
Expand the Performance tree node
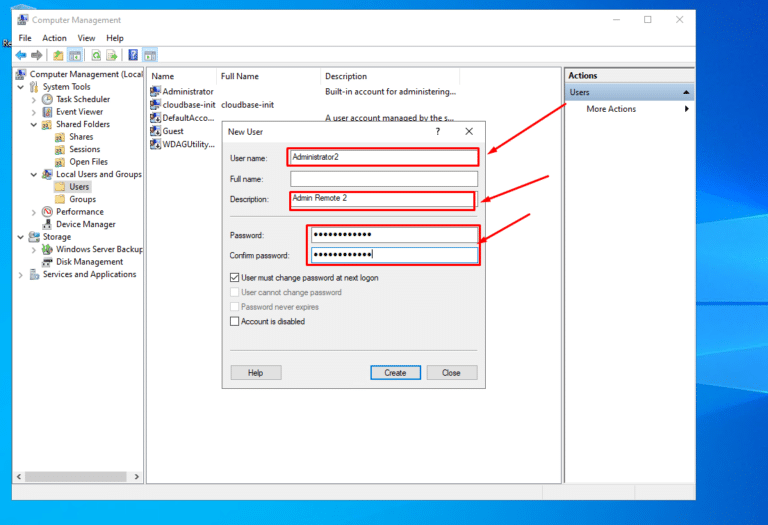pos(34,212)
